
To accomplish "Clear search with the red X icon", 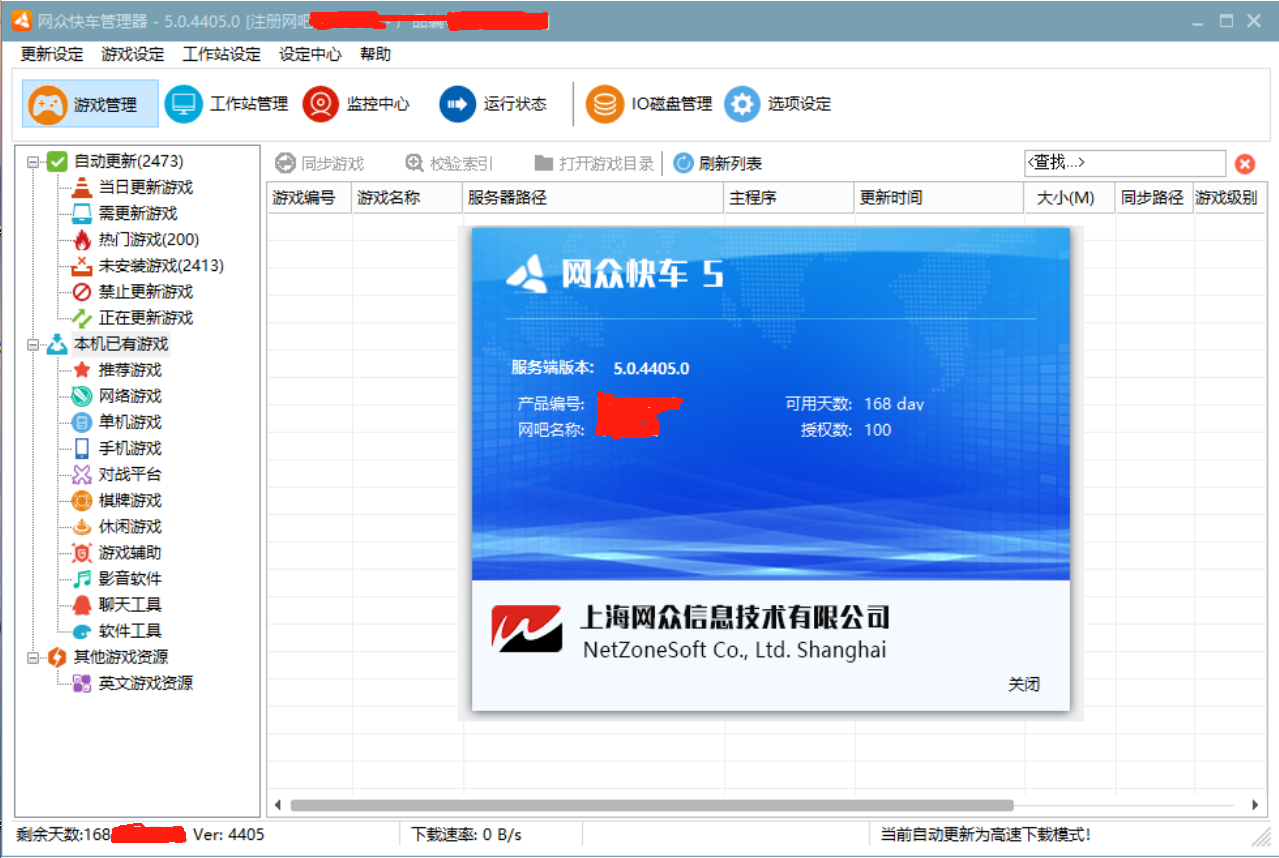I will [x=1245, y=164].
